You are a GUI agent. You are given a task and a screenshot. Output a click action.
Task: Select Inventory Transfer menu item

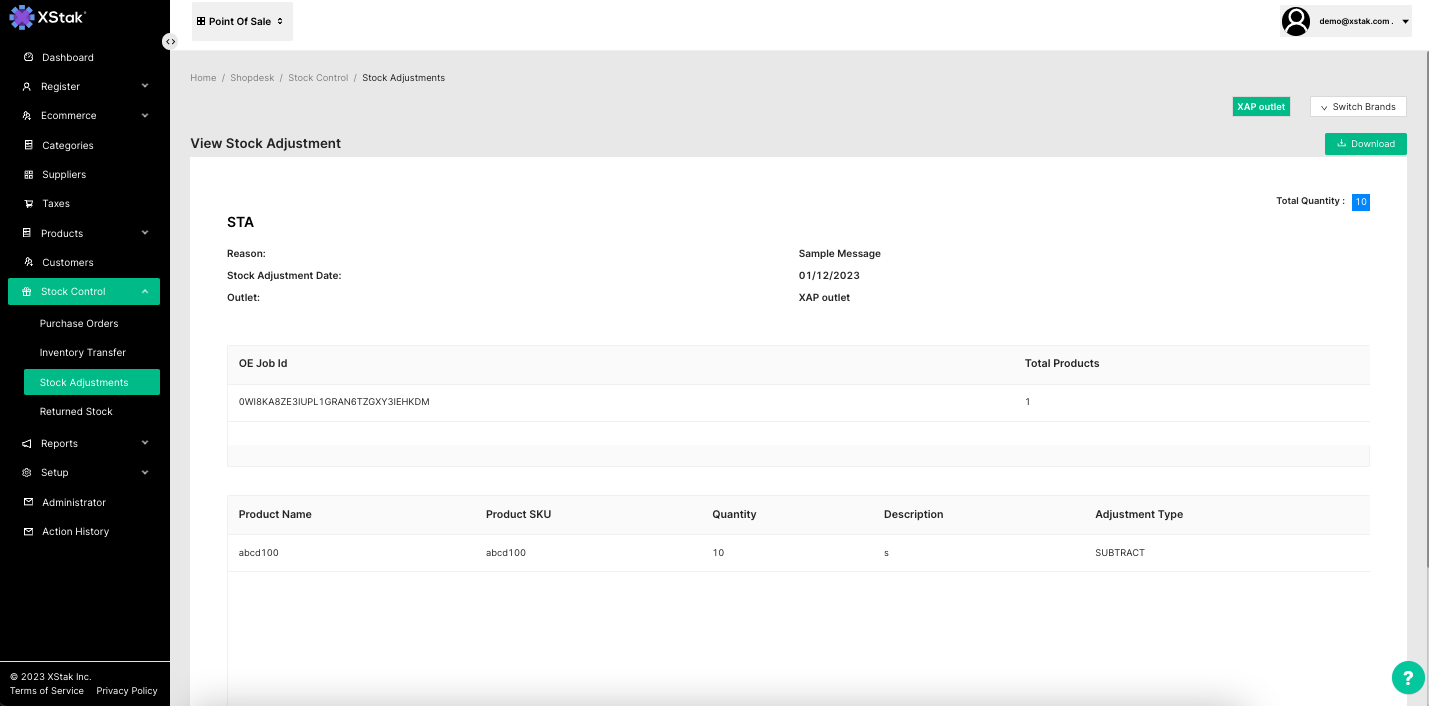tap(83, 353)
